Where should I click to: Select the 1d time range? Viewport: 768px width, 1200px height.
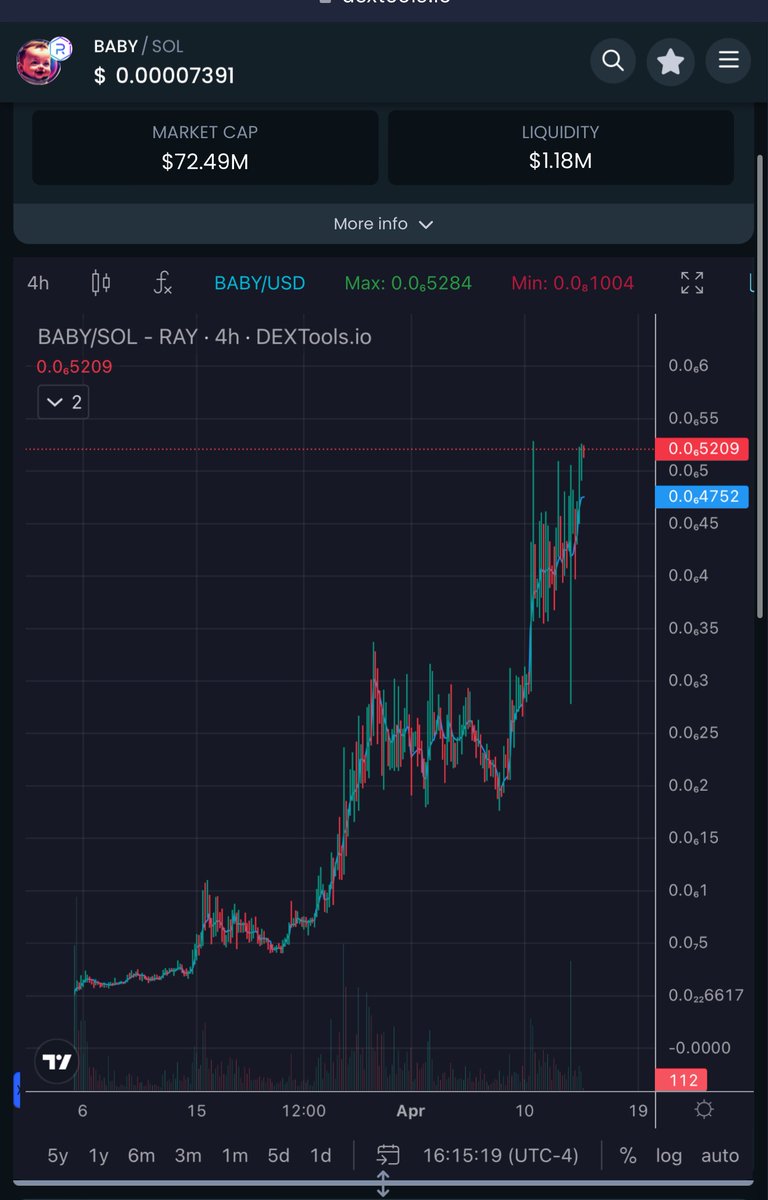[x=320, y=1155]
